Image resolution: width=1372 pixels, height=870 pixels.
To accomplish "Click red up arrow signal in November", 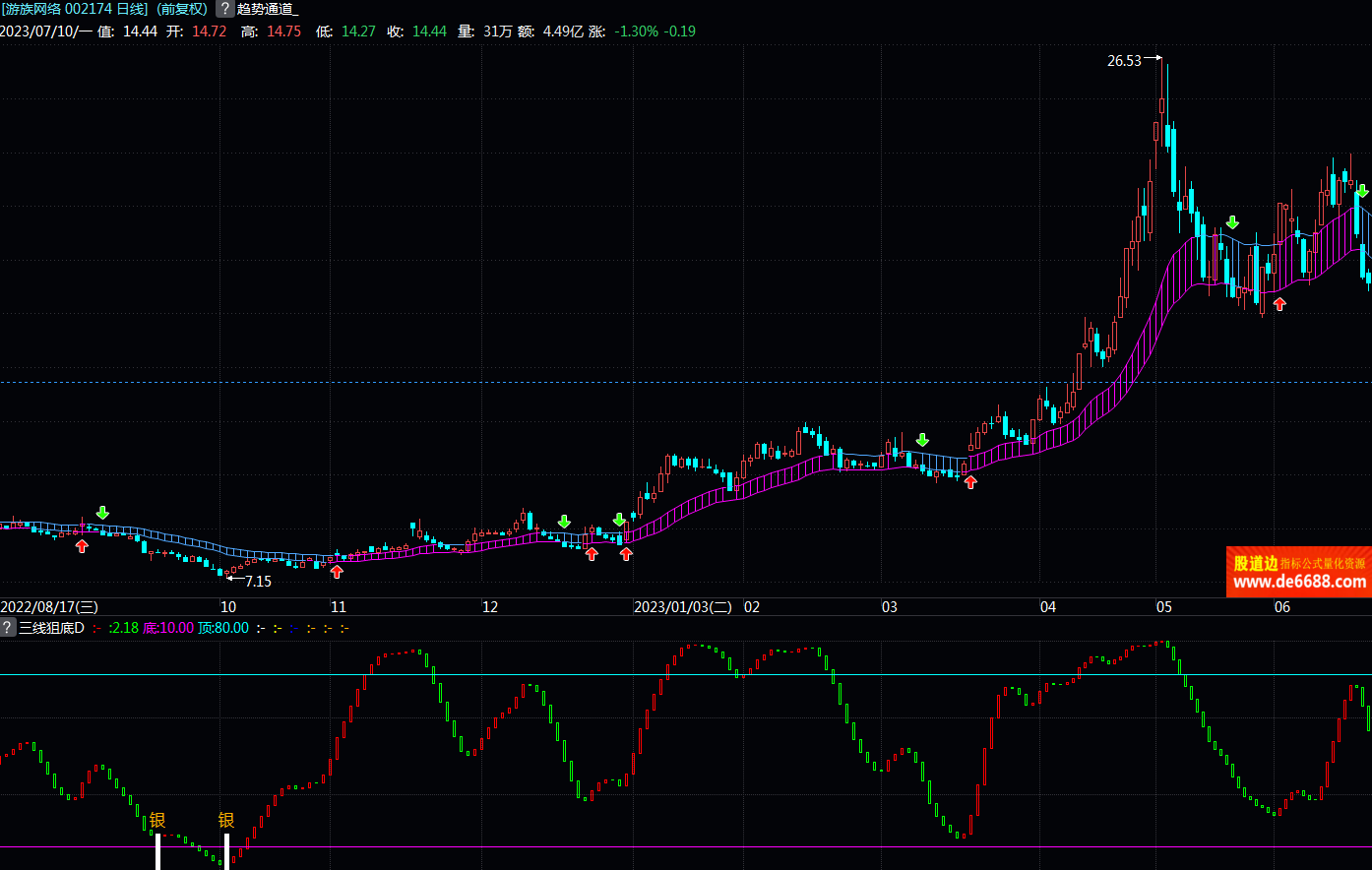I will (337, 572).
